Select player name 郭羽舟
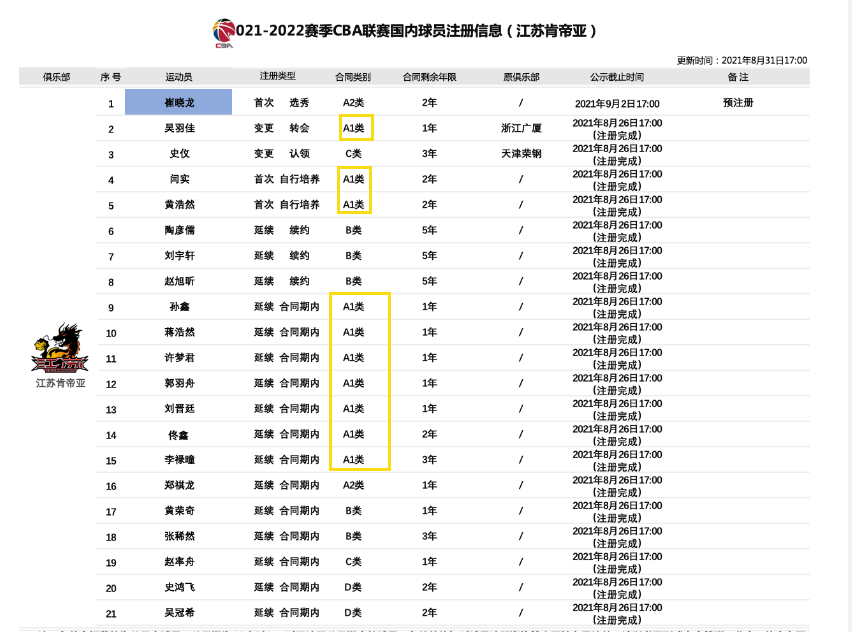Viewport: 852px width, 632px height. 179,383
